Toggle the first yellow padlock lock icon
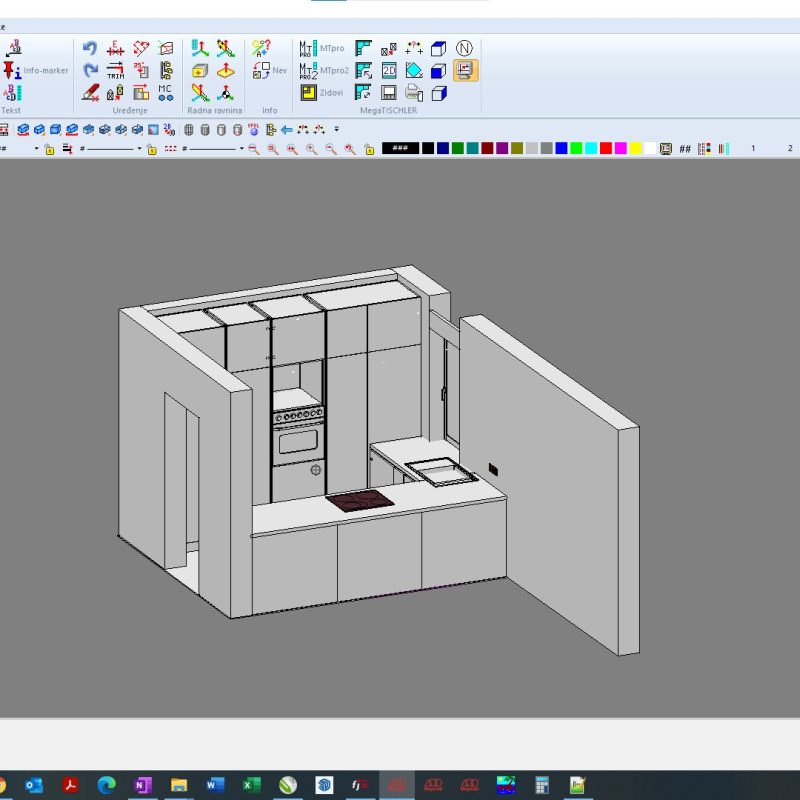Viewport: 800px width, 800px height. (x=49, y=149)
